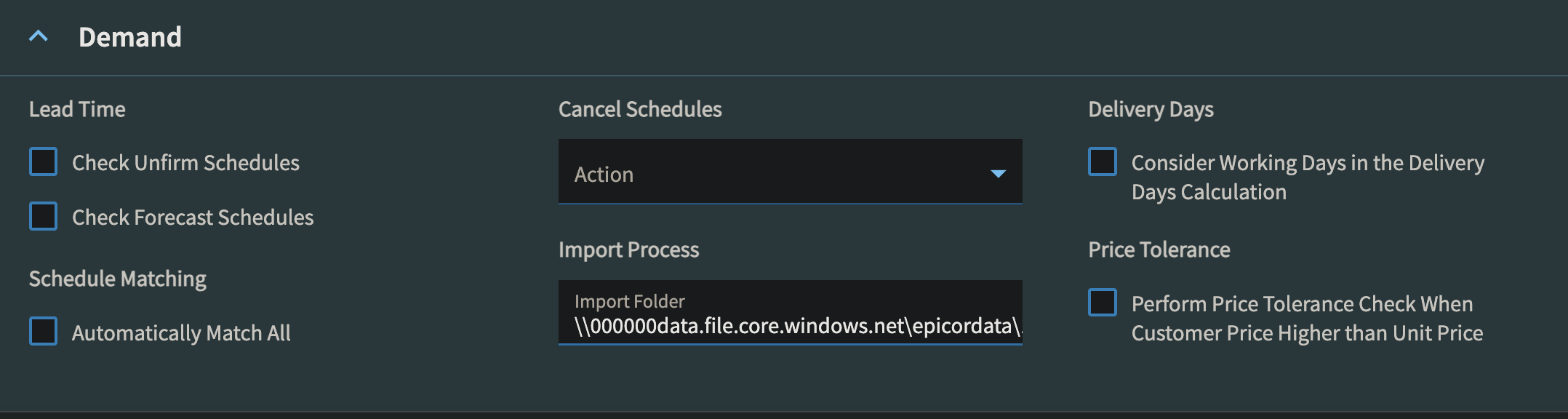This screenshot has width=1568, height=419.
Task: Enable Consider Working Days in Delivery checkbox
Action: click(x=1102, y=161)
